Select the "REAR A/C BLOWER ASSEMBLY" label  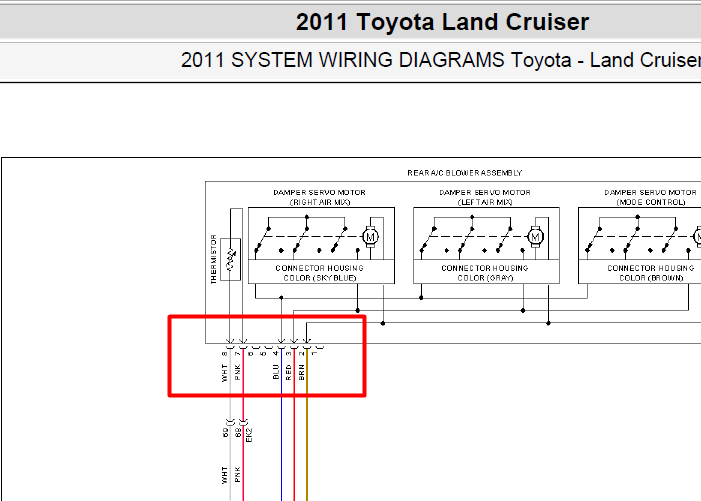point(465,173)
